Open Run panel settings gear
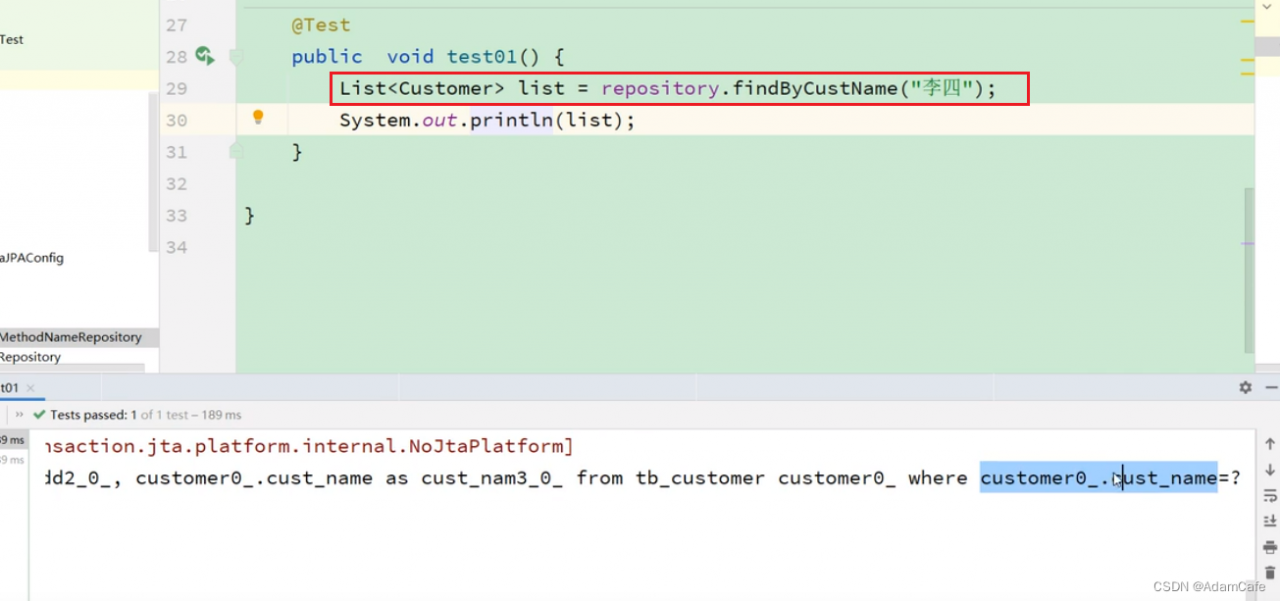 [x=1245, y=387]
